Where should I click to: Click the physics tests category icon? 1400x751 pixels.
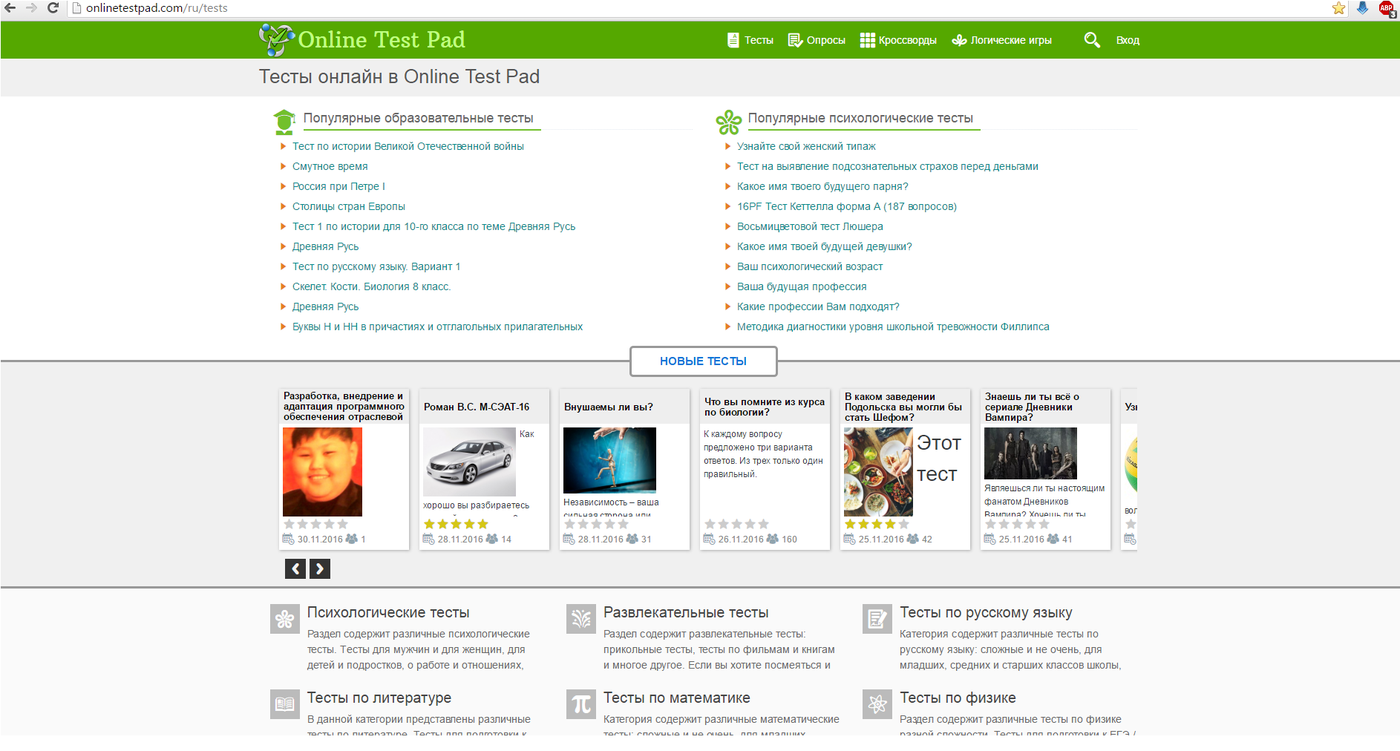pyautogui.click(x=877, y=704)
